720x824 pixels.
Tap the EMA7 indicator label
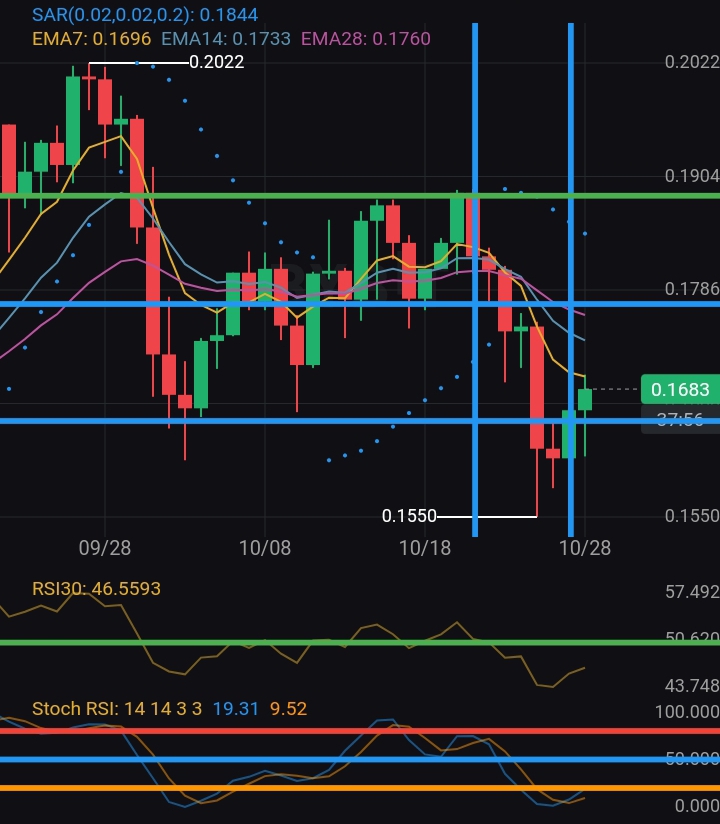coord(91,39)
